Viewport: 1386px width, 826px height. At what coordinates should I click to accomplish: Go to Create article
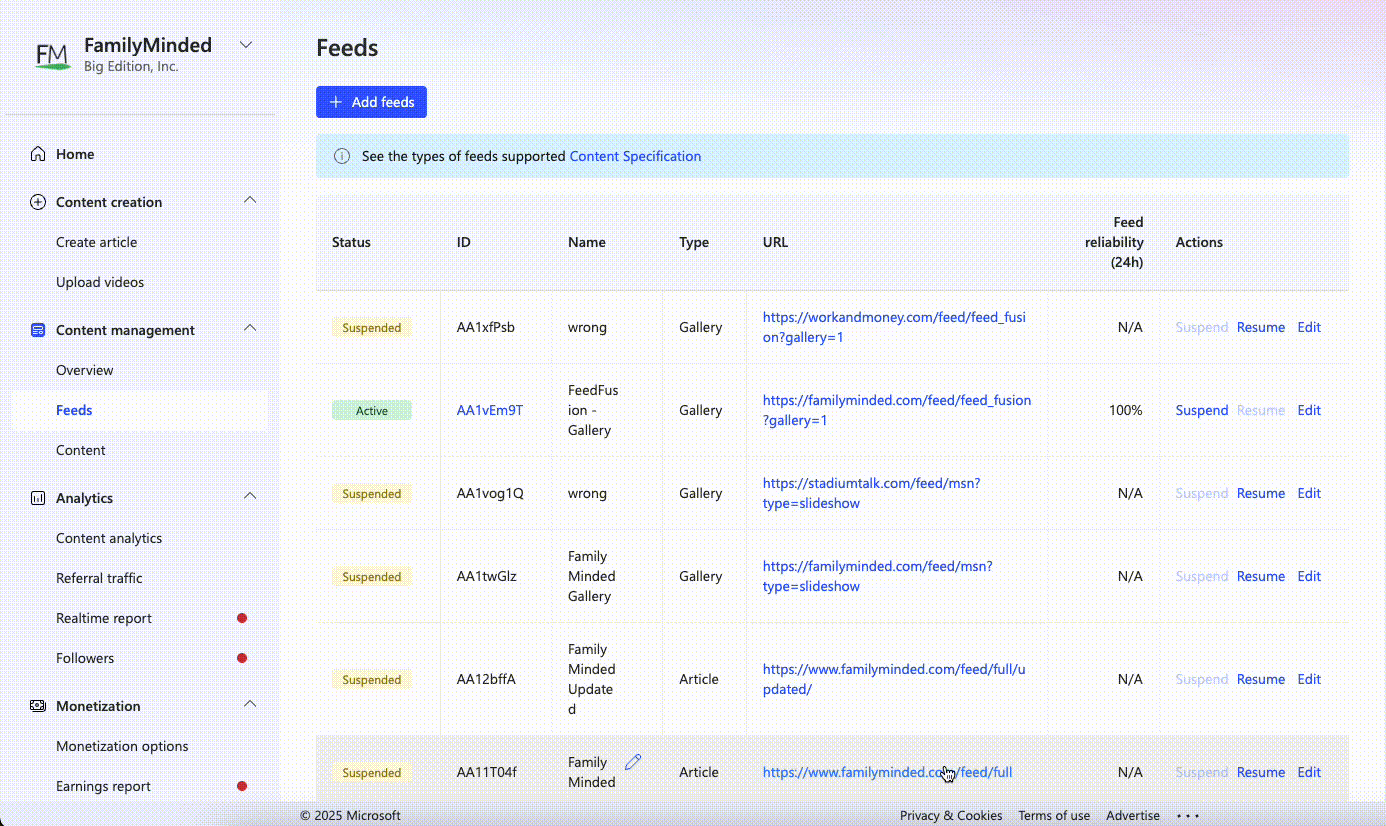pos(97,242)
